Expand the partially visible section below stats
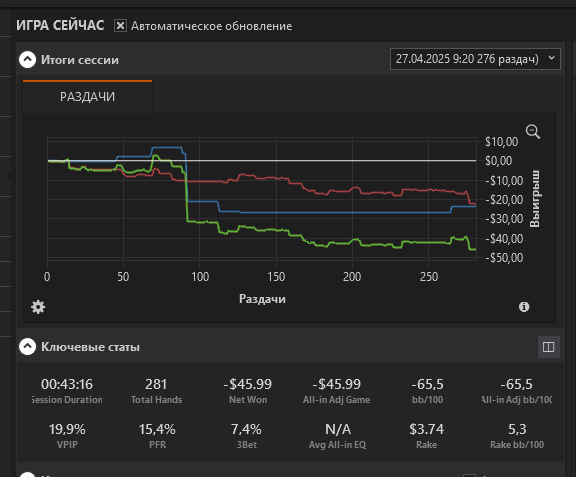 coord(28,474)
